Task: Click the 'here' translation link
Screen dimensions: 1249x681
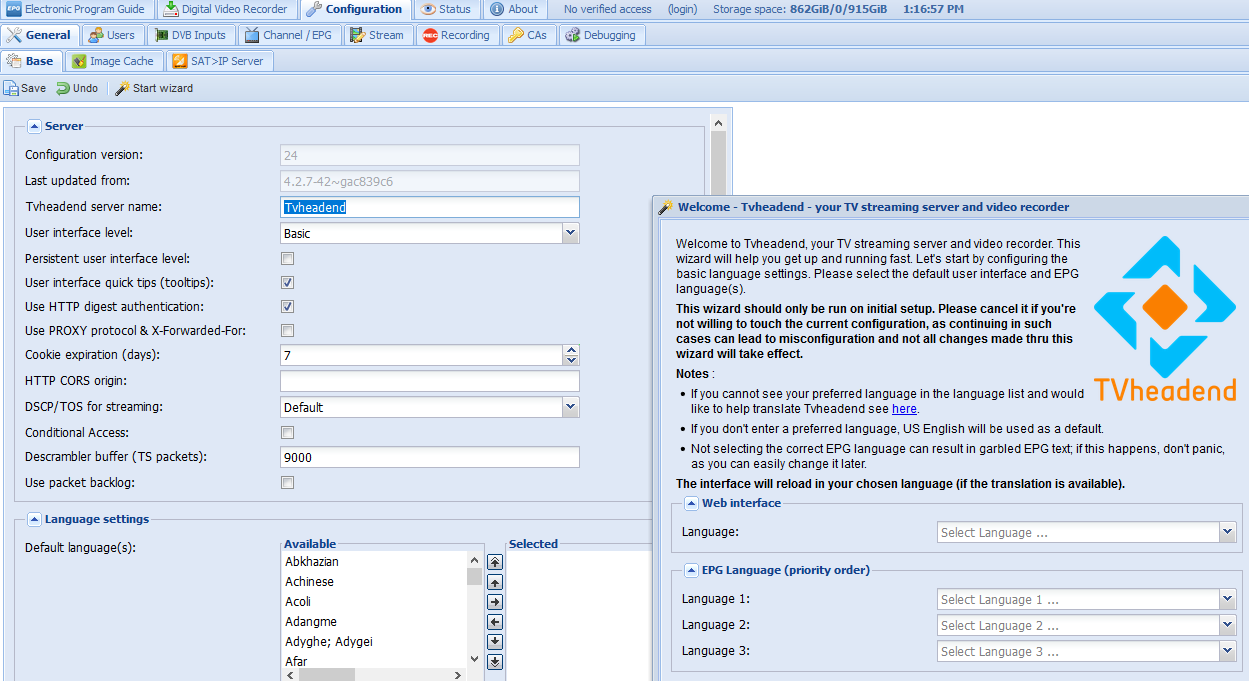Action: pos(904,409)
